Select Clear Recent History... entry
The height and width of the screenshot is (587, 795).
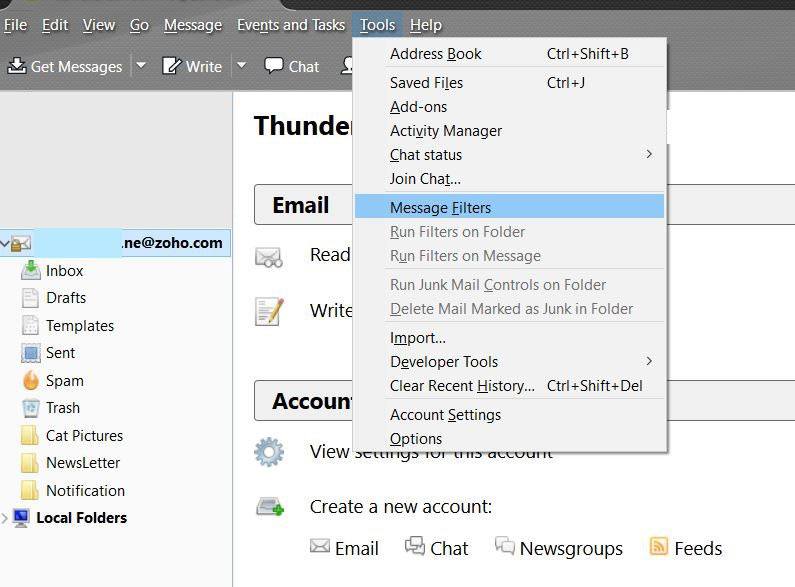click(510, 386)
